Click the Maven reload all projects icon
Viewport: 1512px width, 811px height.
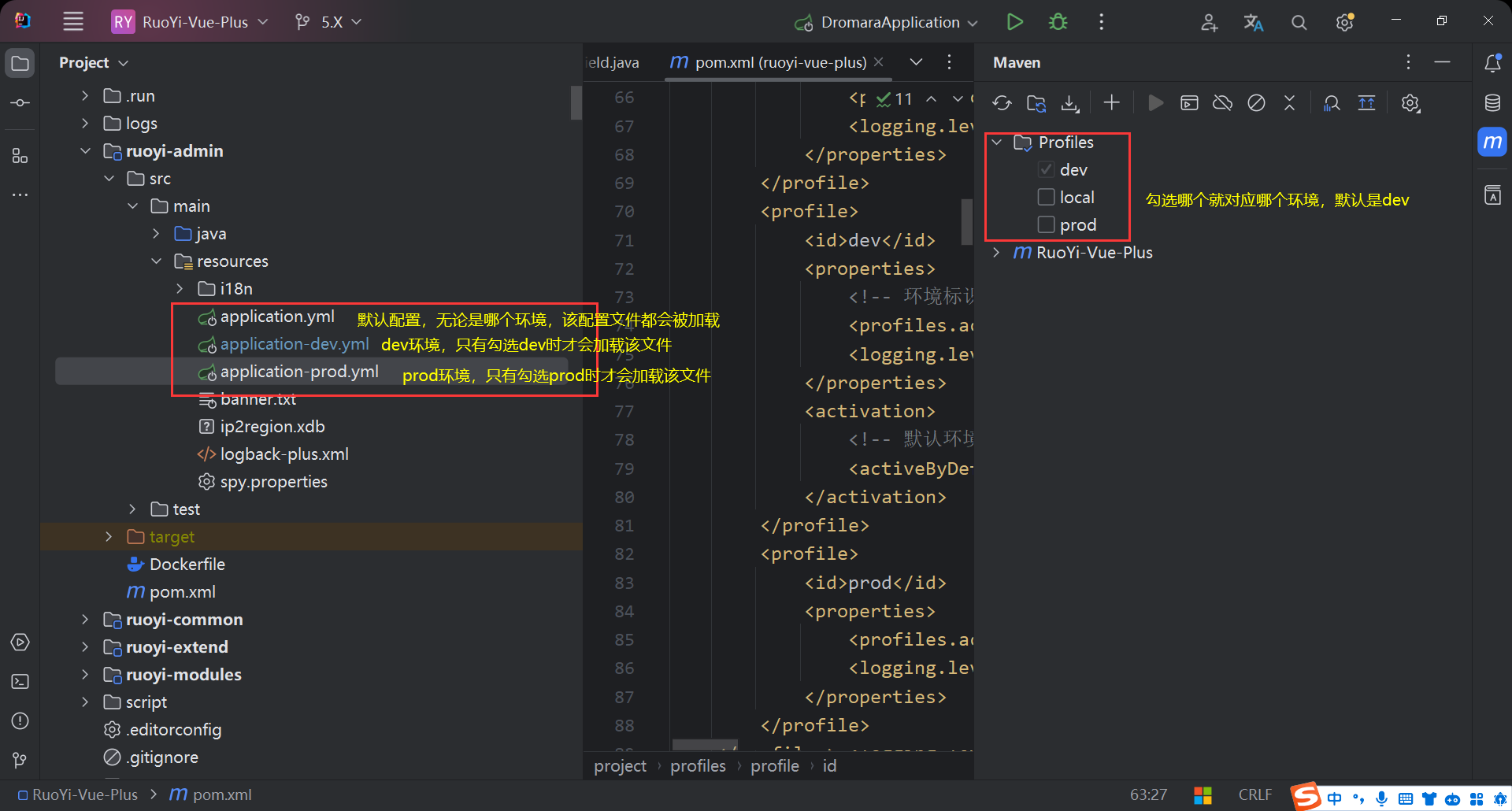[1002, 103]
